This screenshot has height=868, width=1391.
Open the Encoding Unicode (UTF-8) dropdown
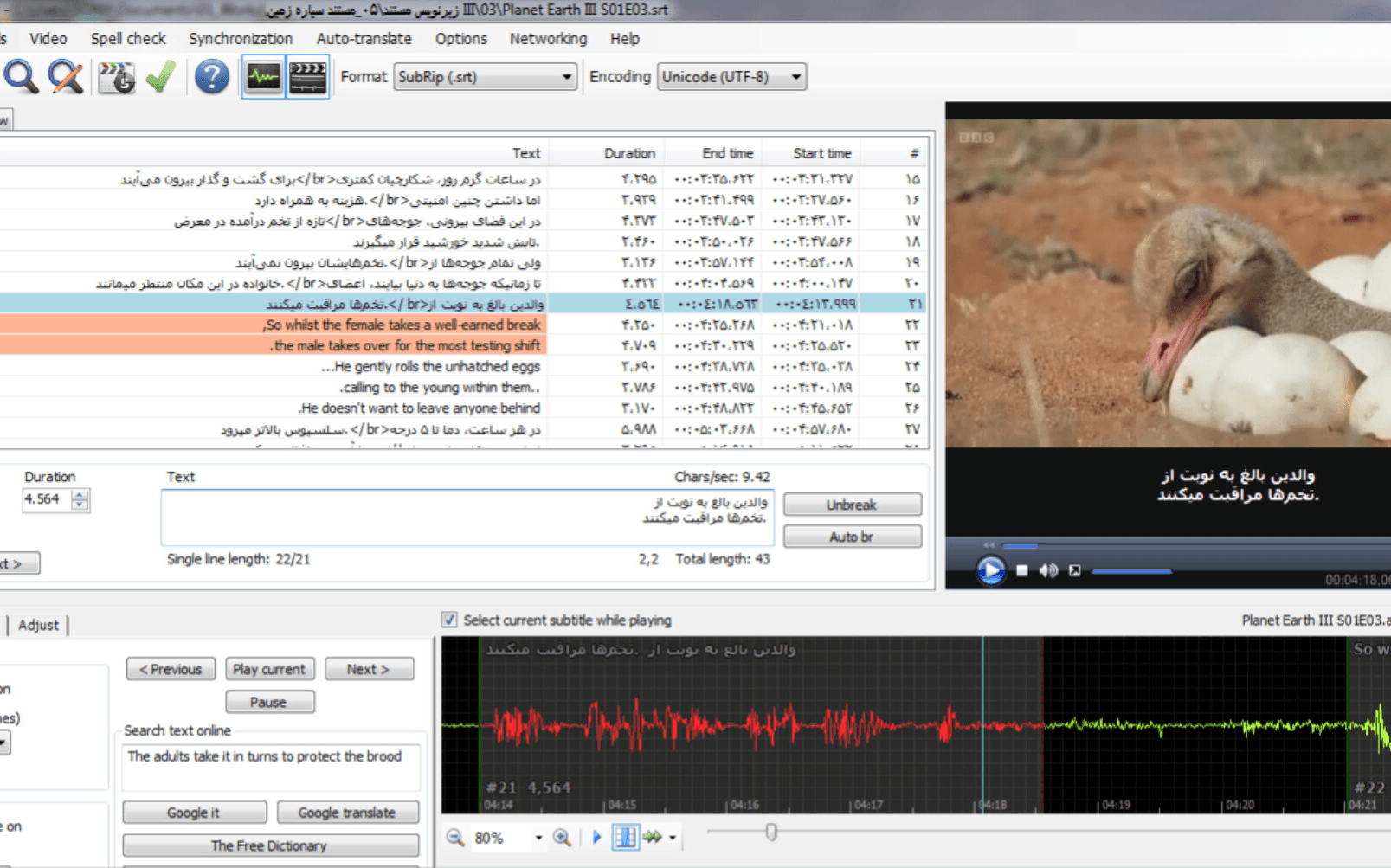(731, 77)
